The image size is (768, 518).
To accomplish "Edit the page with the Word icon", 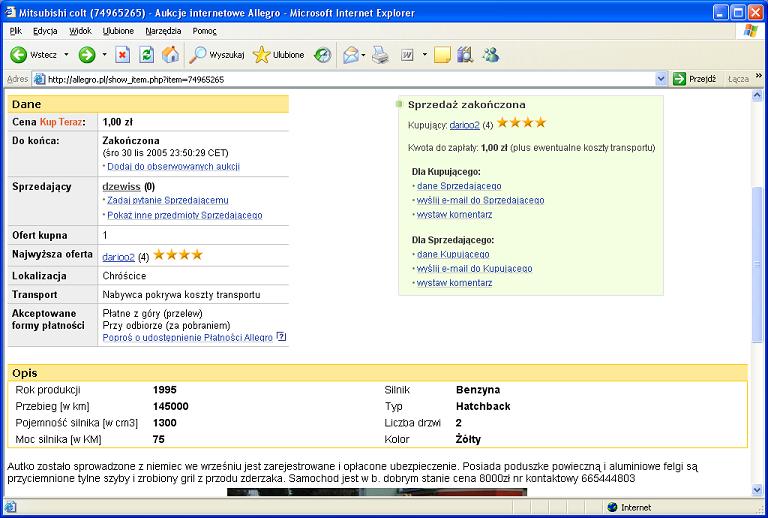I will point(407,55).
